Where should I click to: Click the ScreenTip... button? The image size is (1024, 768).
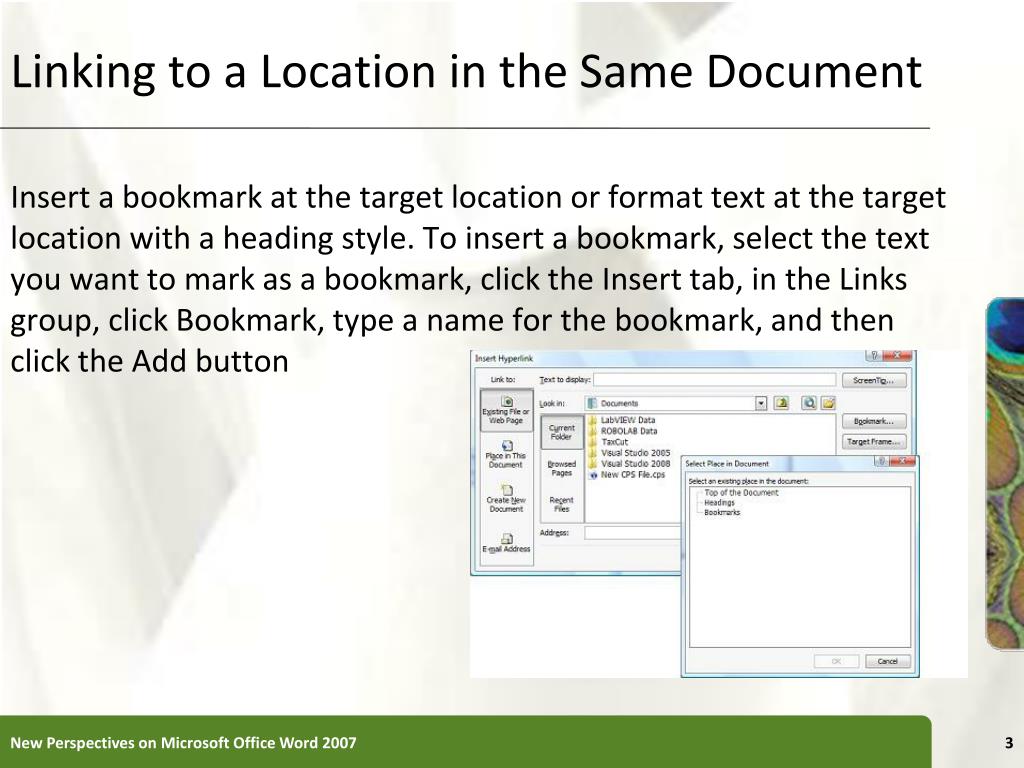(x=874, y=380)
